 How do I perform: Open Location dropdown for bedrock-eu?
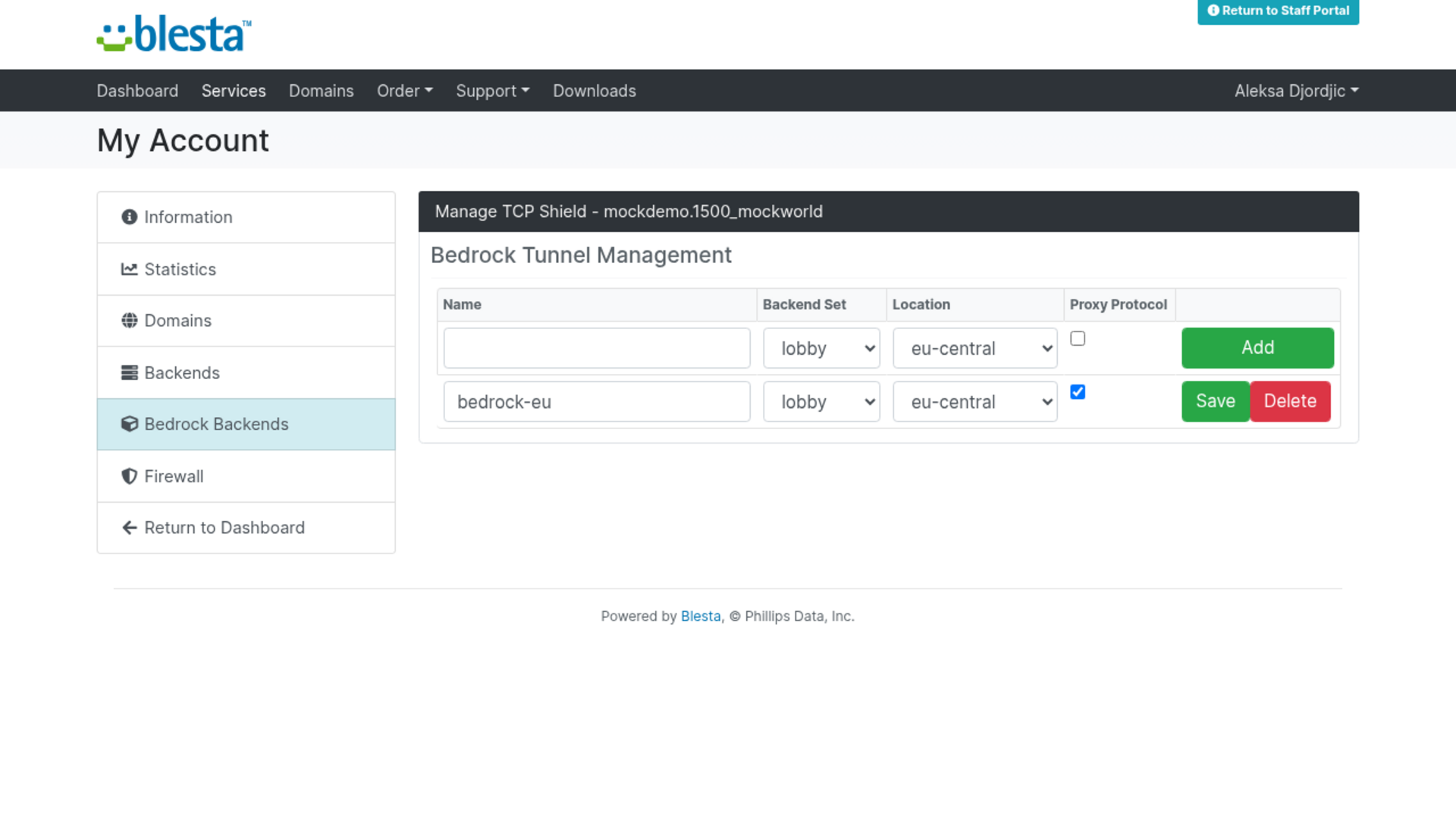pyautogui.click(x=975, y=401)
